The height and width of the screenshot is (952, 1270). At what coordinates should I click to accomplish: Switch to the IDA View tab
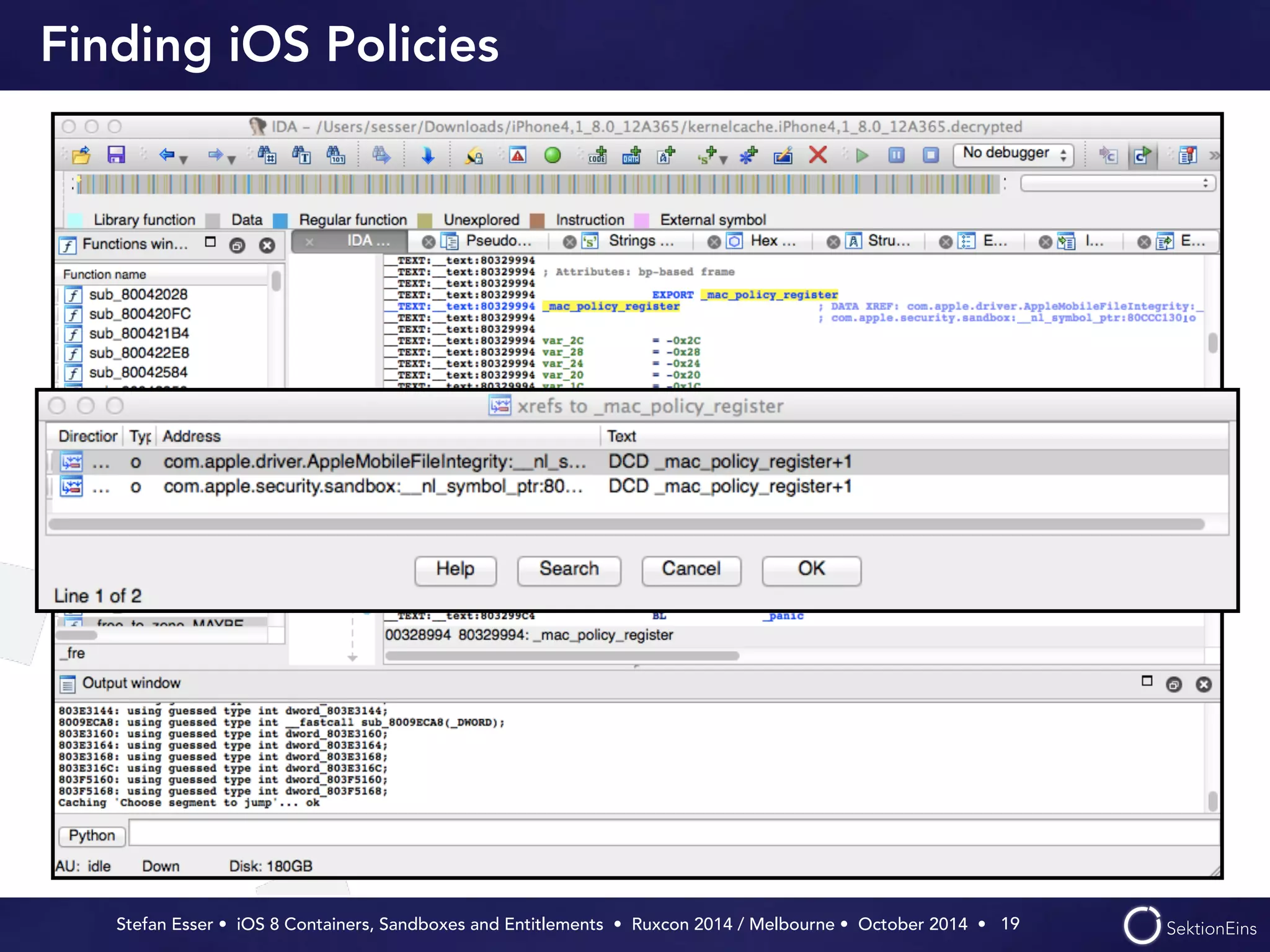point(350,241)
